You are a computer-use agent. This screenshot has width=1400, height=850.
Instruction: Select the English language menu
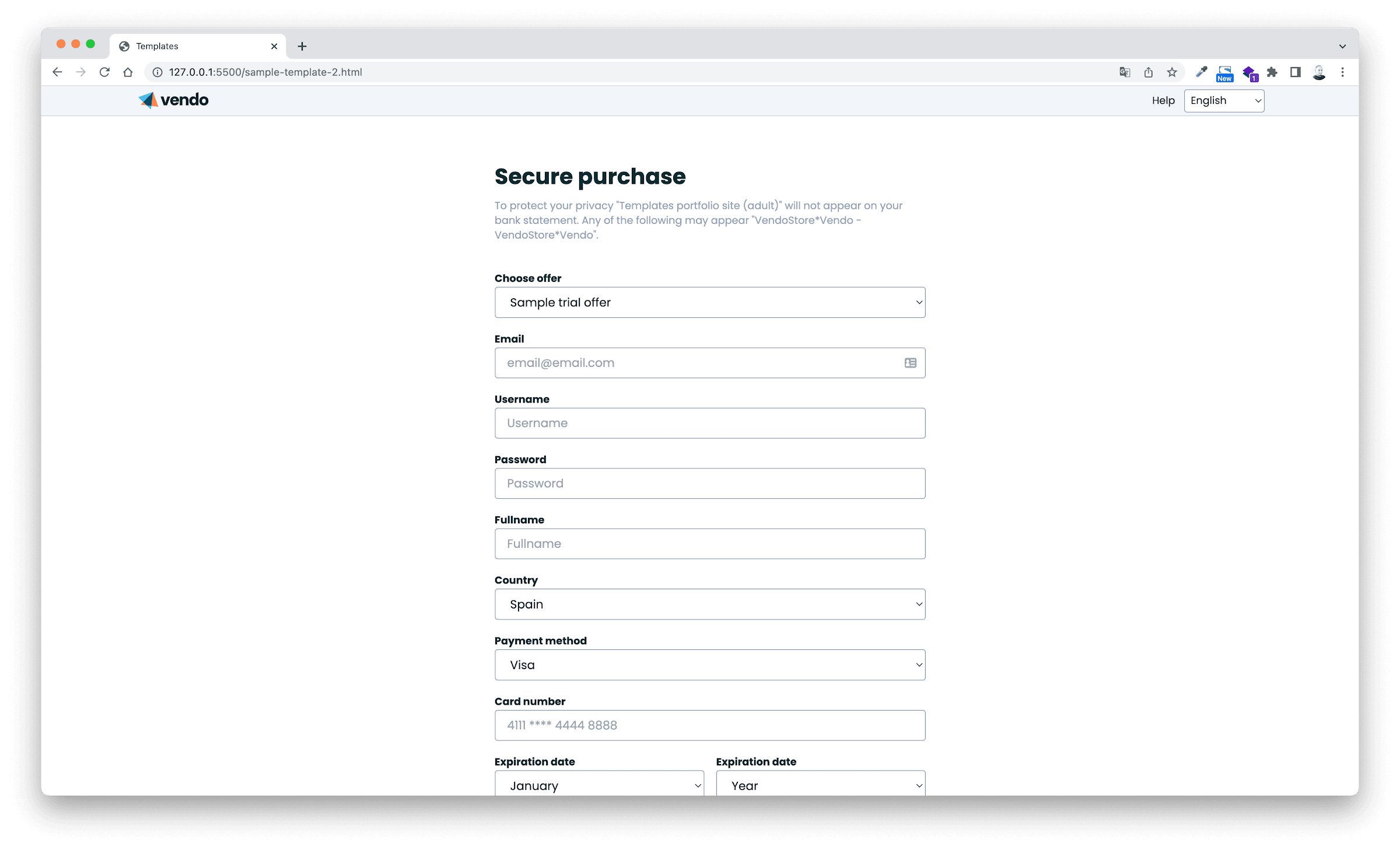click(1224, 100)
